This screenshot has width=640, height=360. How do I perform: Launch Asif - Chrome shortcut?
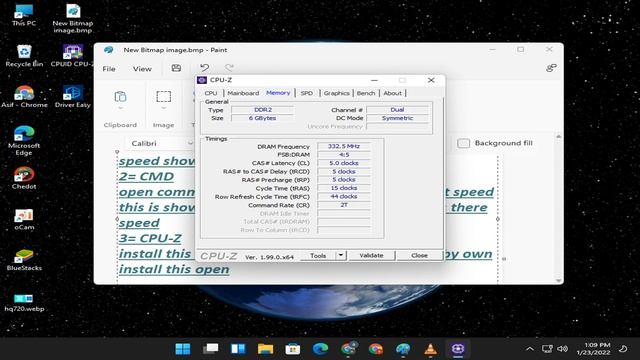[24, 97]
